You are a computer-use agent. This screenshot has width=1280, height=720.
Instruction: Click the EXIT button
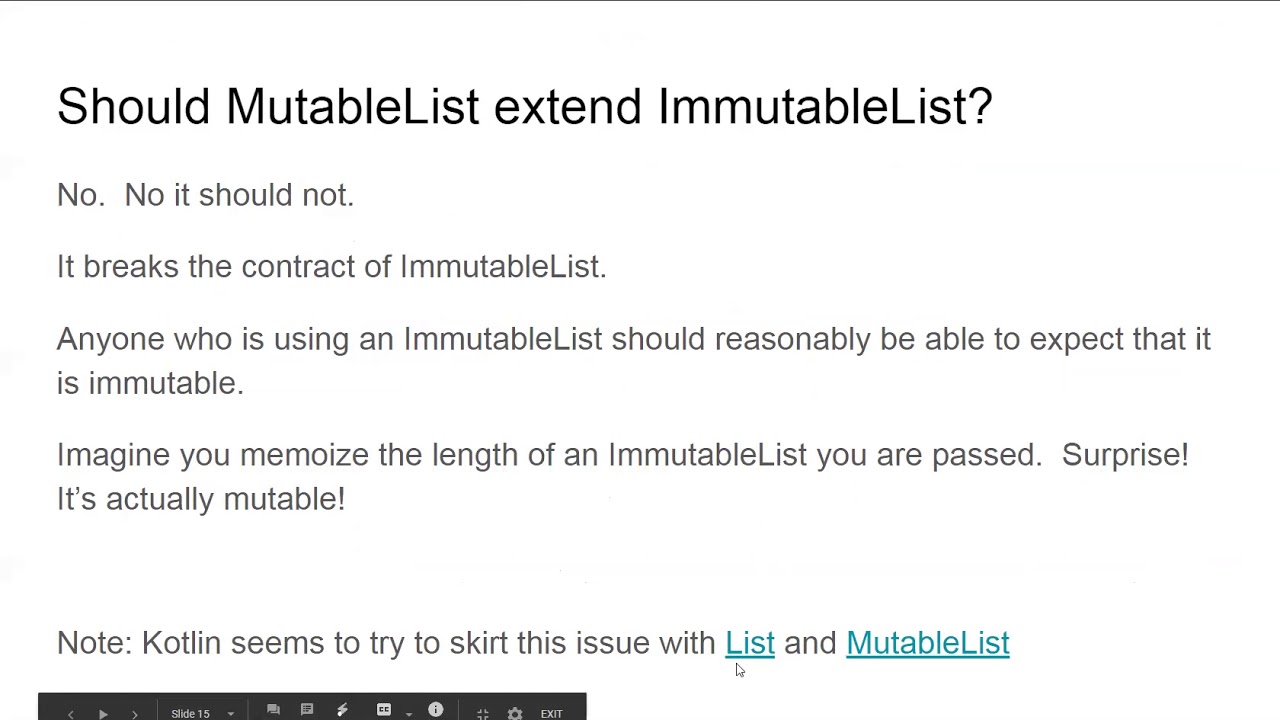coord(551,713)
